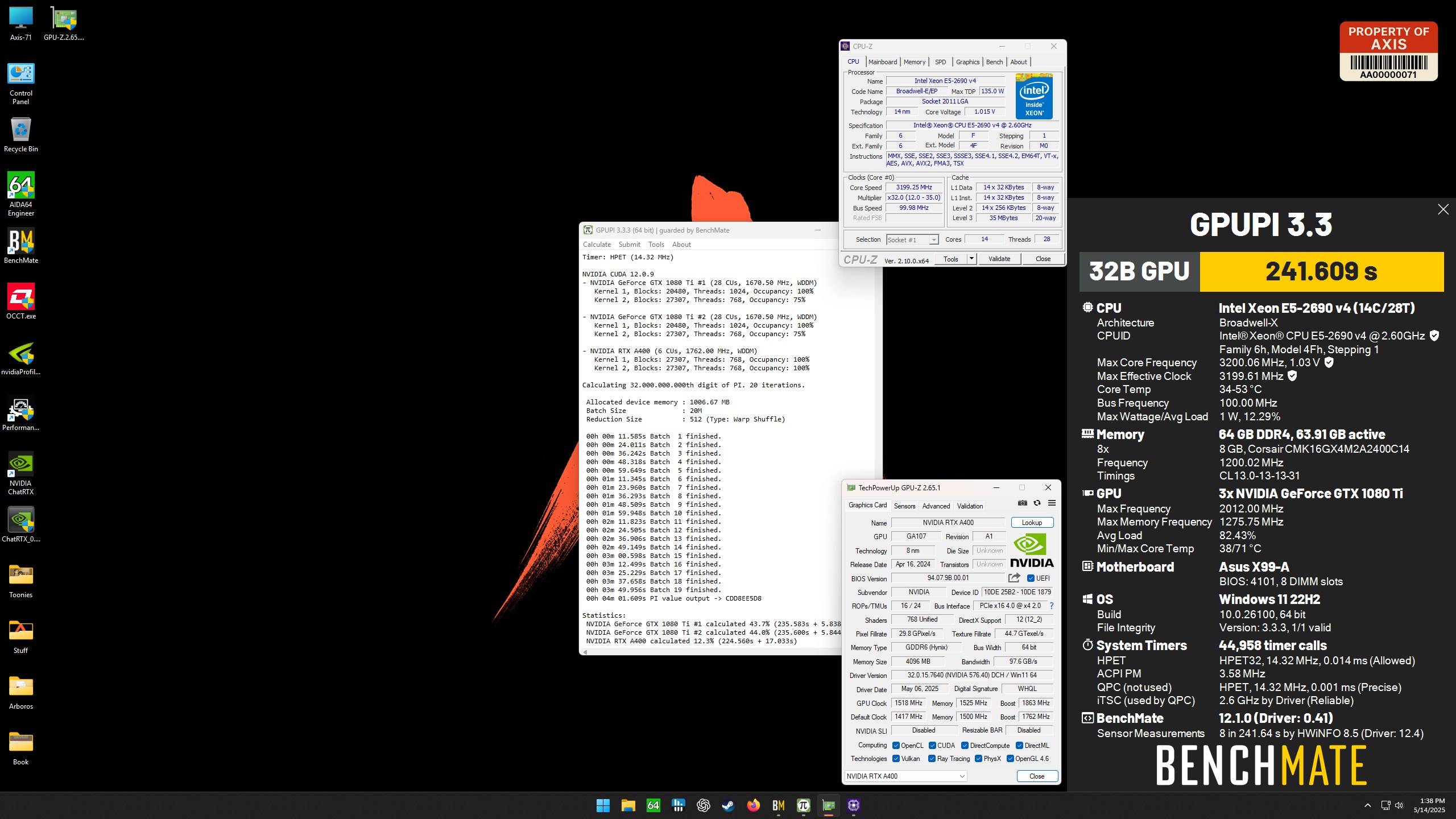This screenshot has height=819, width=1456.
Task: Select the Axis-71 computer desktop icon
Action: (x=21, y=23)
